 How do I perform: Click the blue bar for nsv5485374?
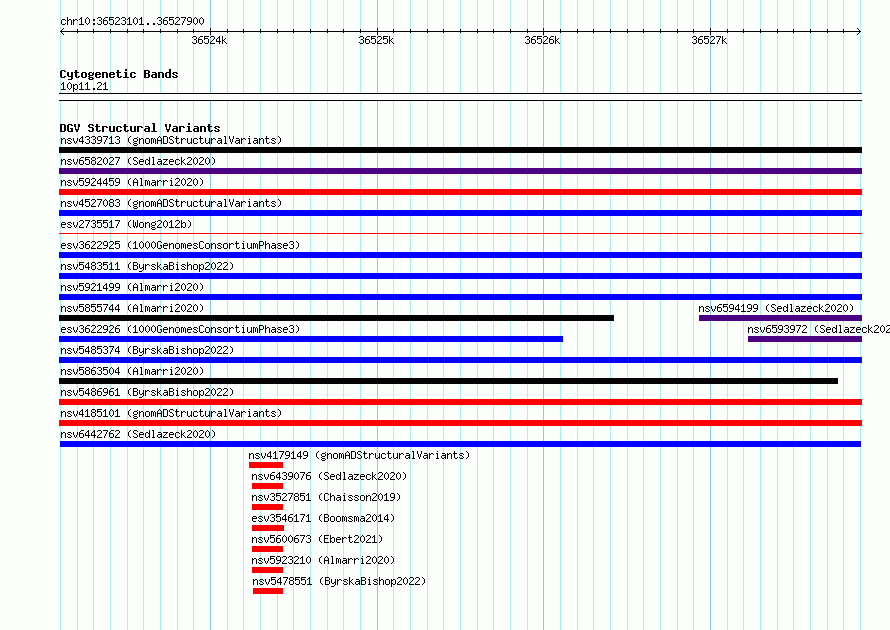pos(460,360)
